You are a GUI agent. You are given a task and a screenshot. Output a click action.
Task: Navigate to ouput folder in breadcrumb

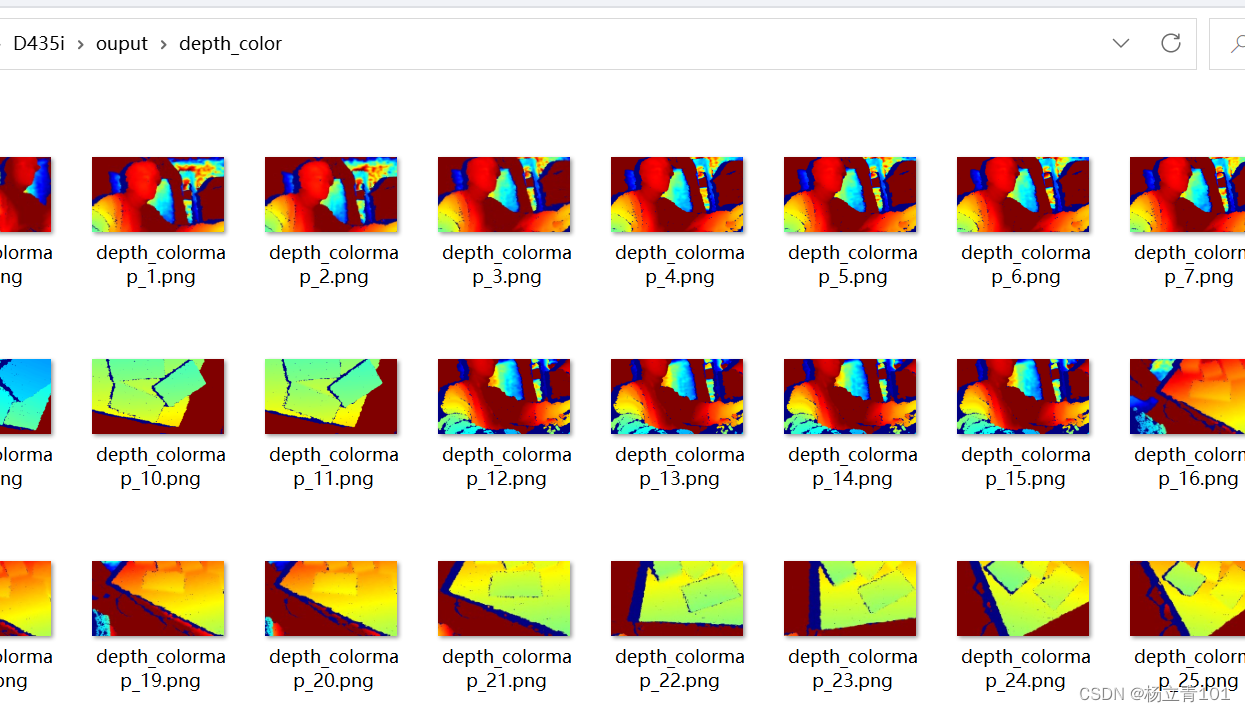coord(122,44)
